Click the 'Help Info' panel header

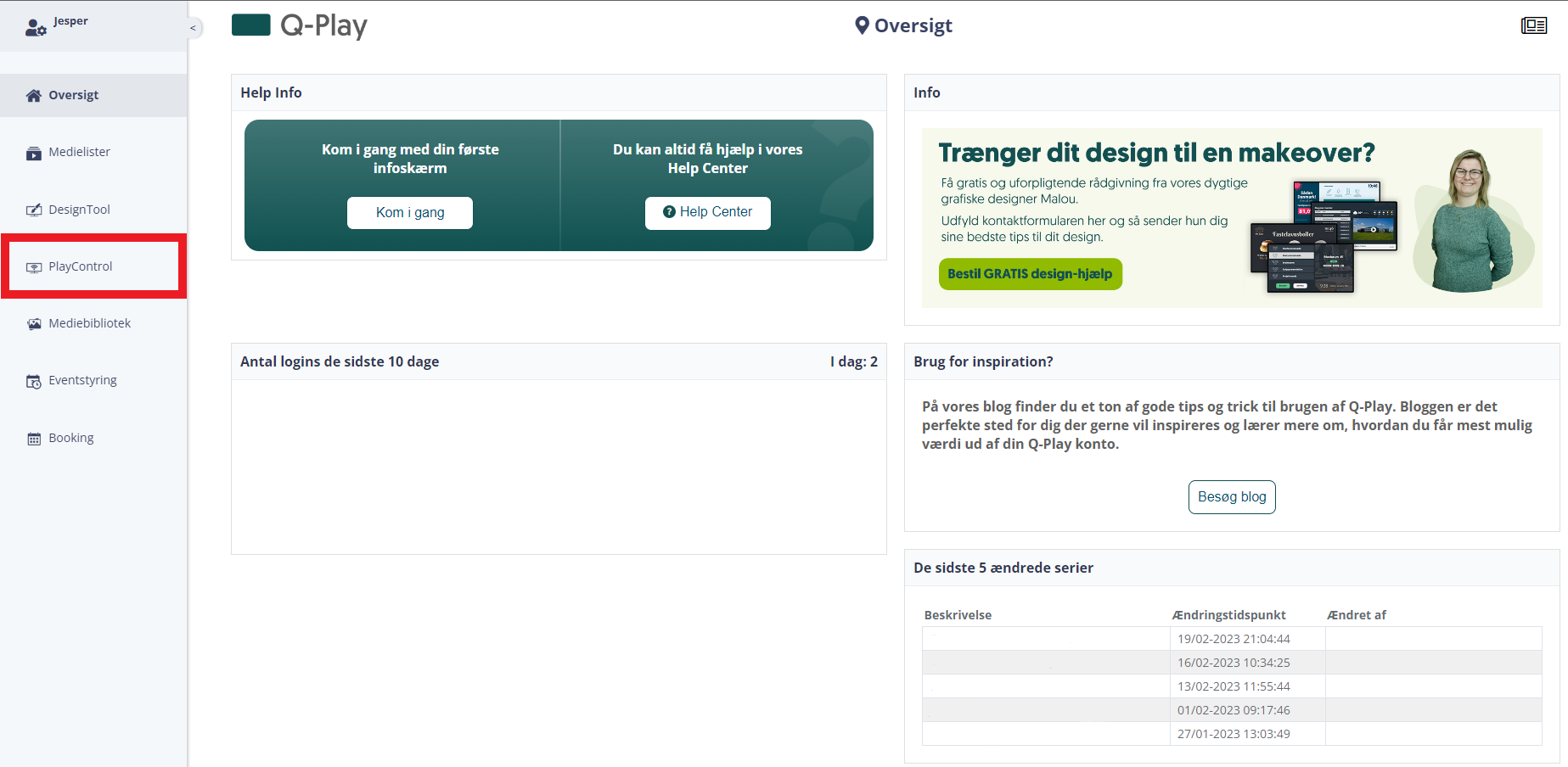pos(271,92)
